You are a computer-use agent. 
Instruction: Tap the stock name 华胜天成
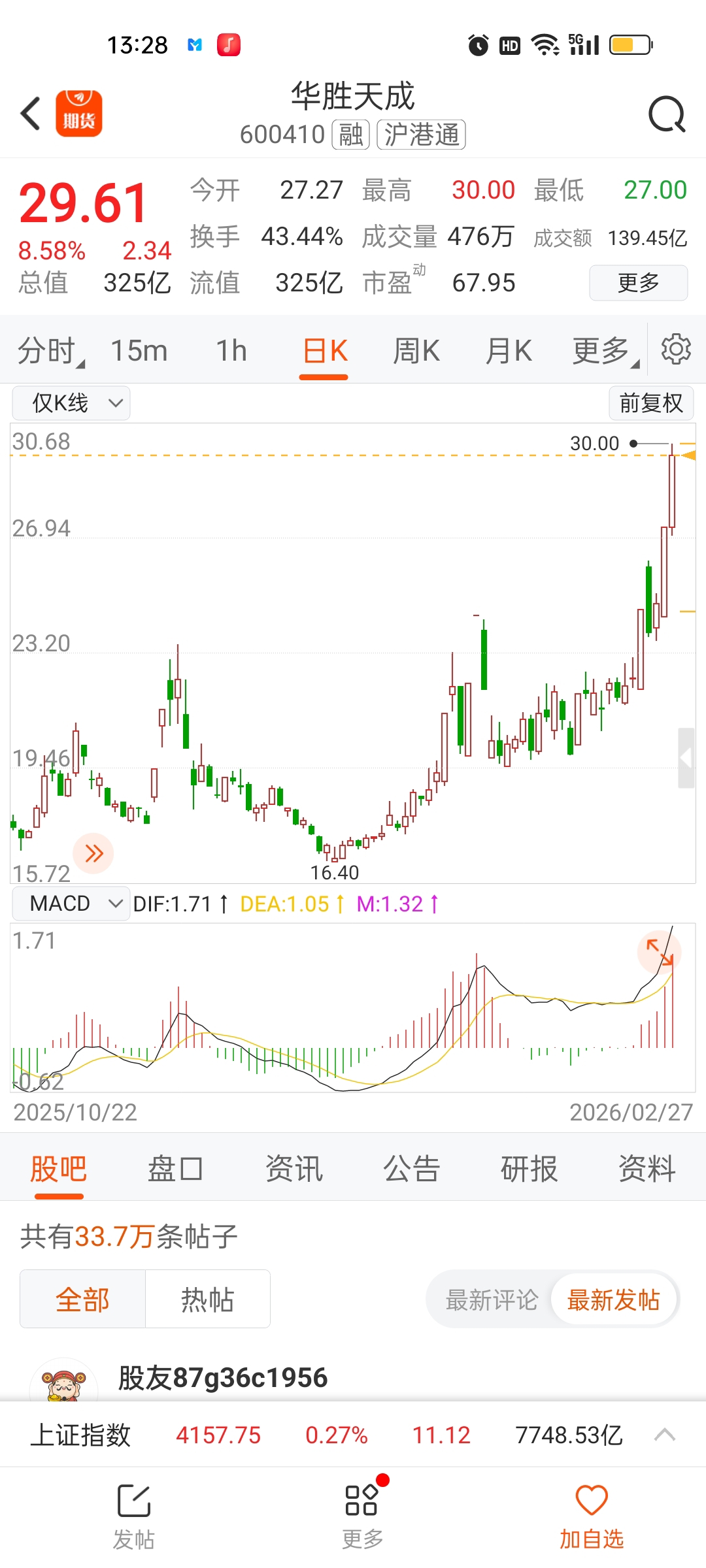tap(353, 97)
